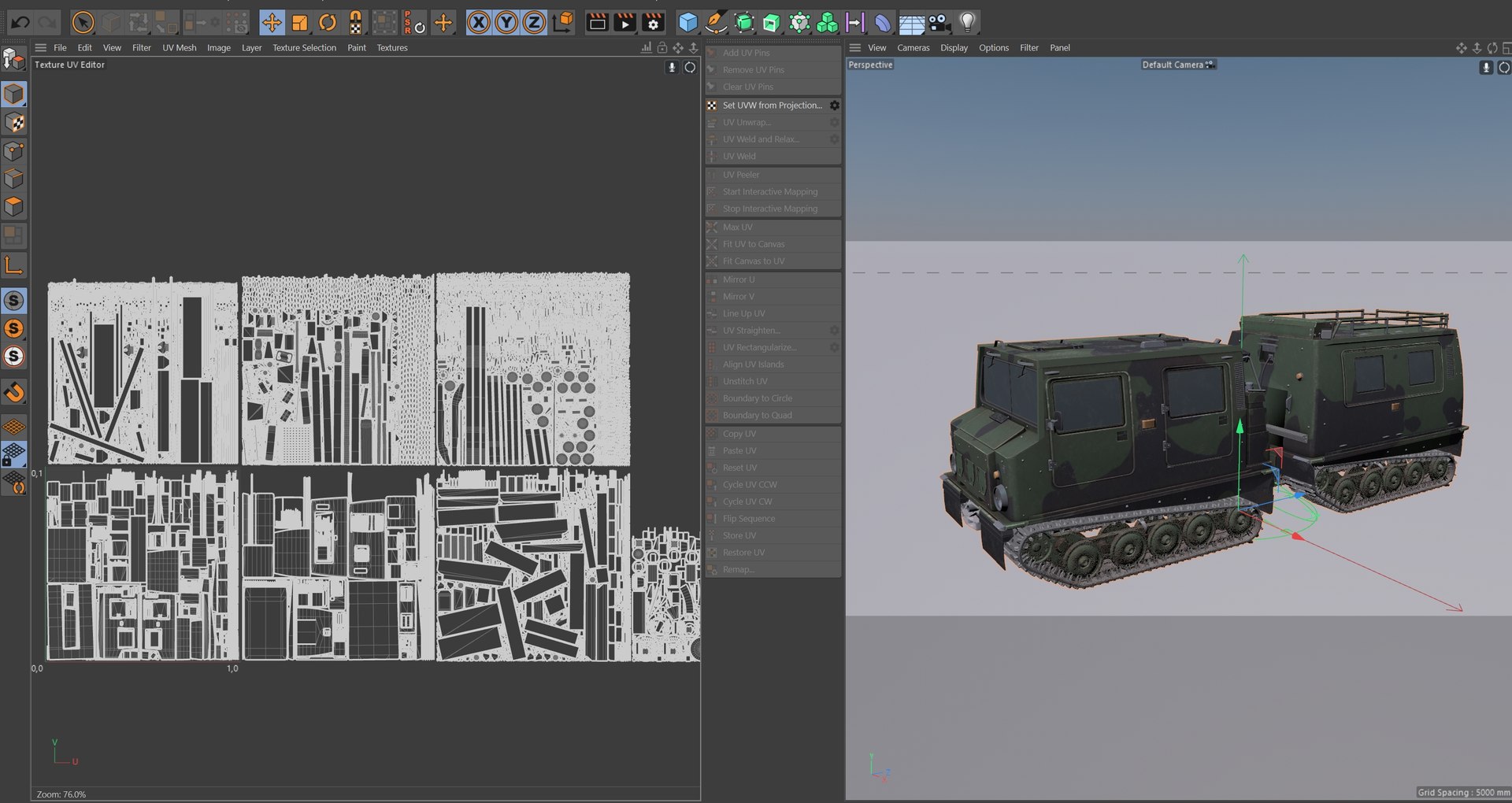1512x803 pixels.
Task: Enable Axis mode L-shaped icon
Action: tap(14, 265)
